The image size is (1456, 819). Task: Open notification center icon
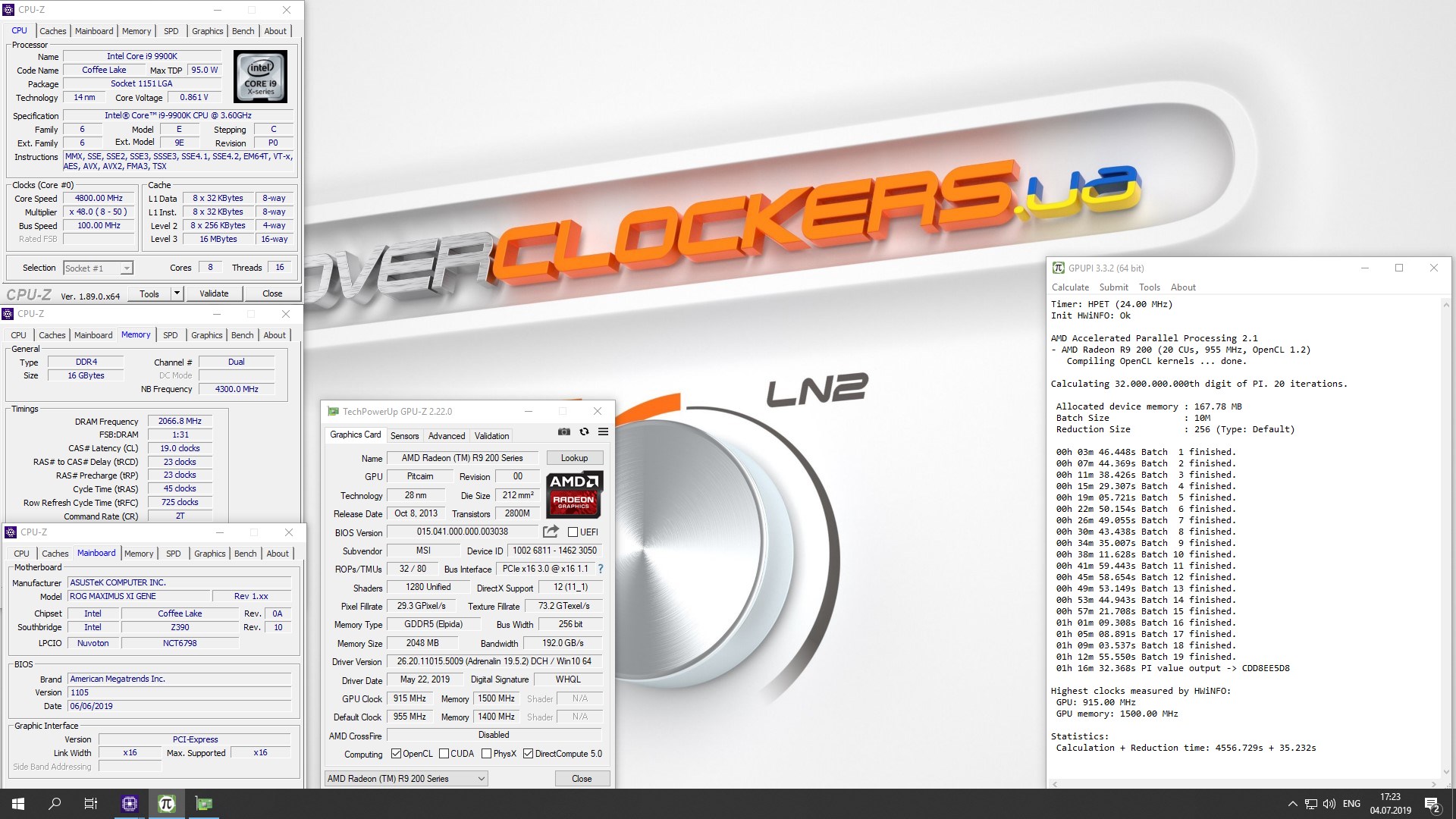pos(1432,804)
